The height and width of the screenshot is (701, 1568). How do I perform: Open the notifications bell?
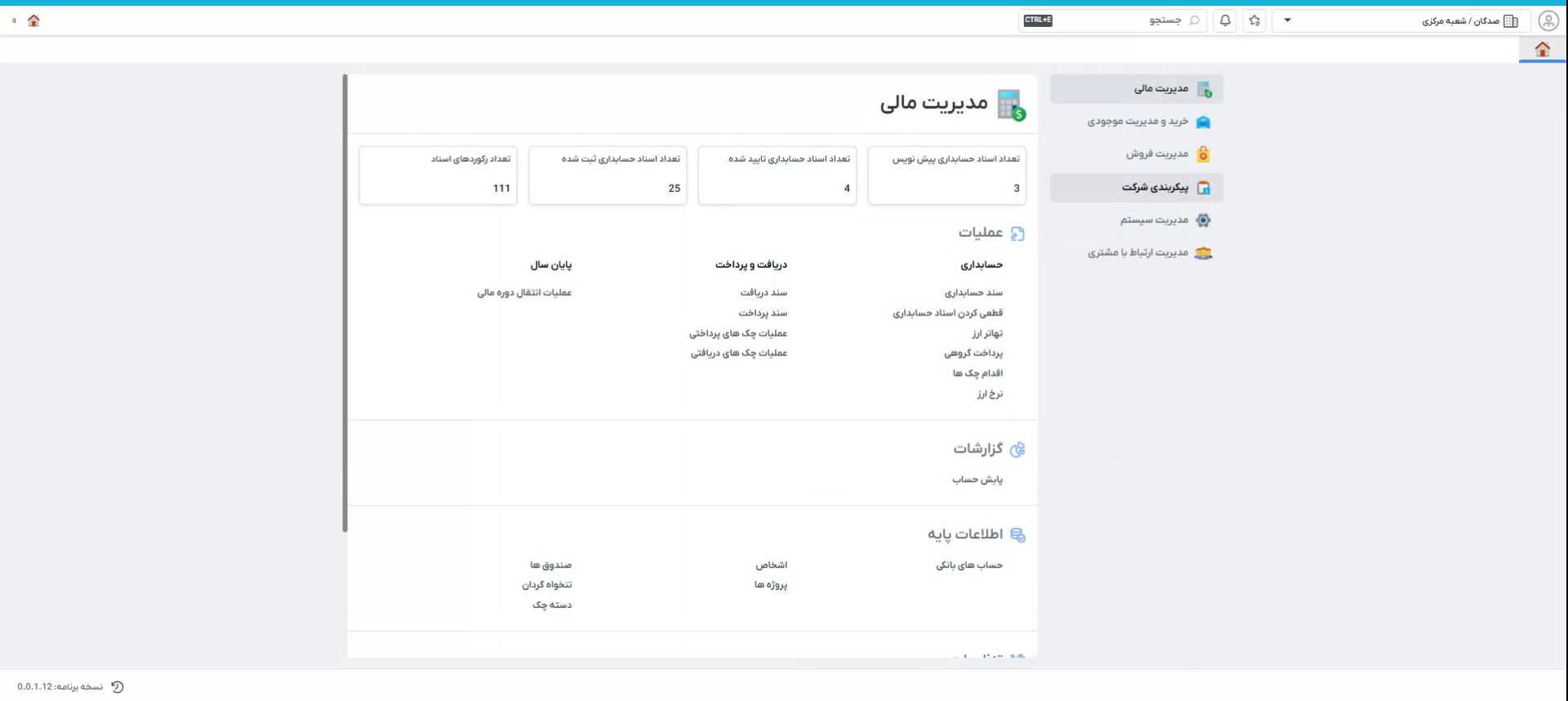pyautogui.click(x=1225, y=20)
